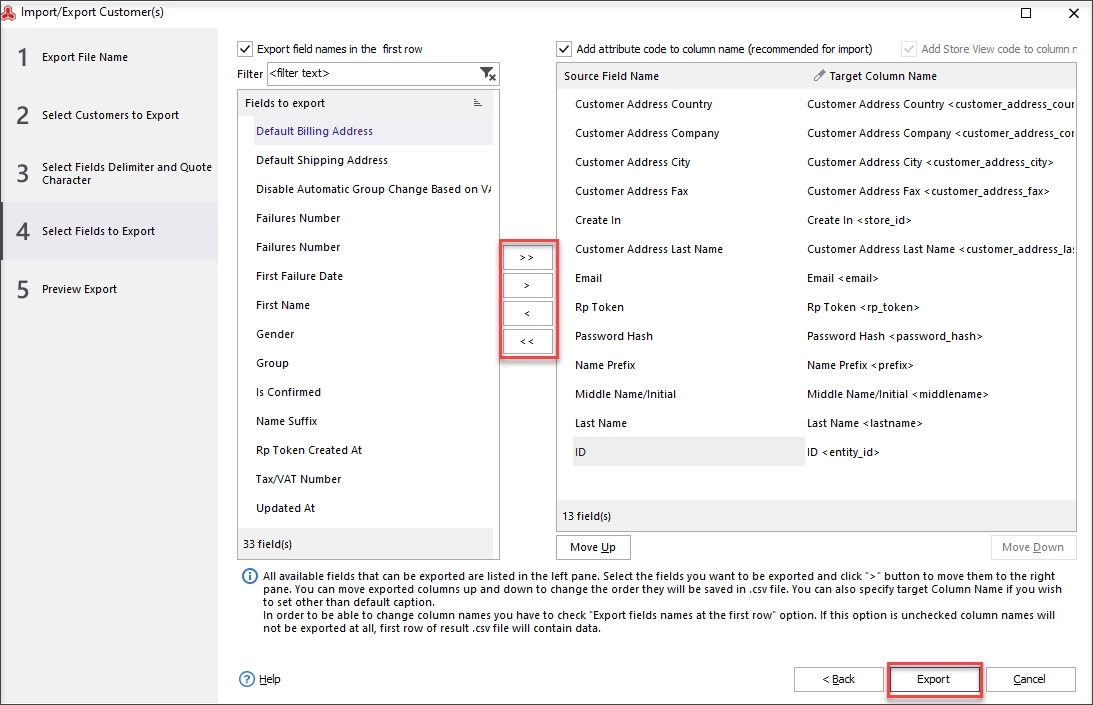Go to step 5 Preview Export

(109, 289)
